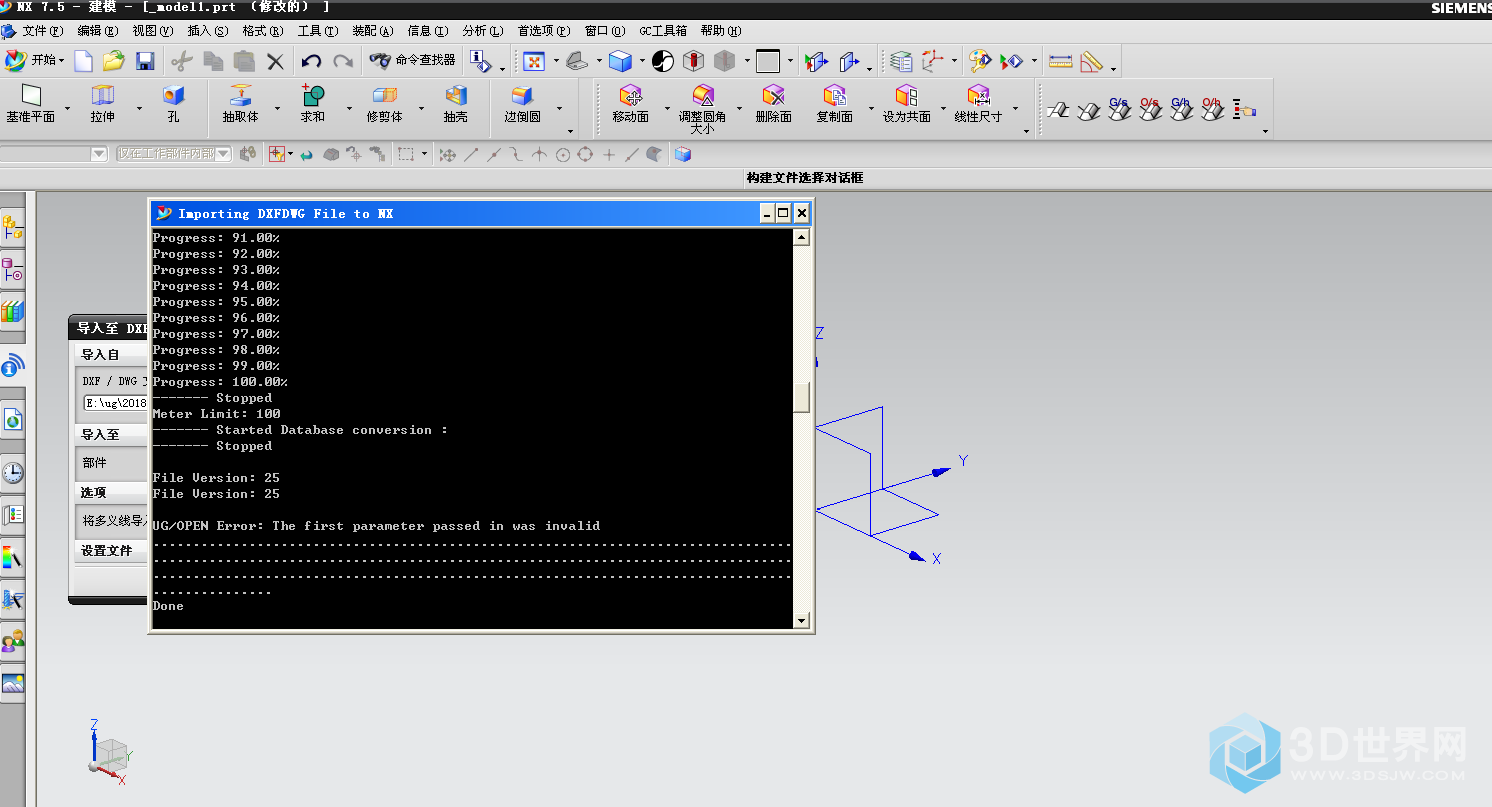Screen dimensions: 1492x807
Task: Toggle snap midpoint option
Action: tap(493, 154)
